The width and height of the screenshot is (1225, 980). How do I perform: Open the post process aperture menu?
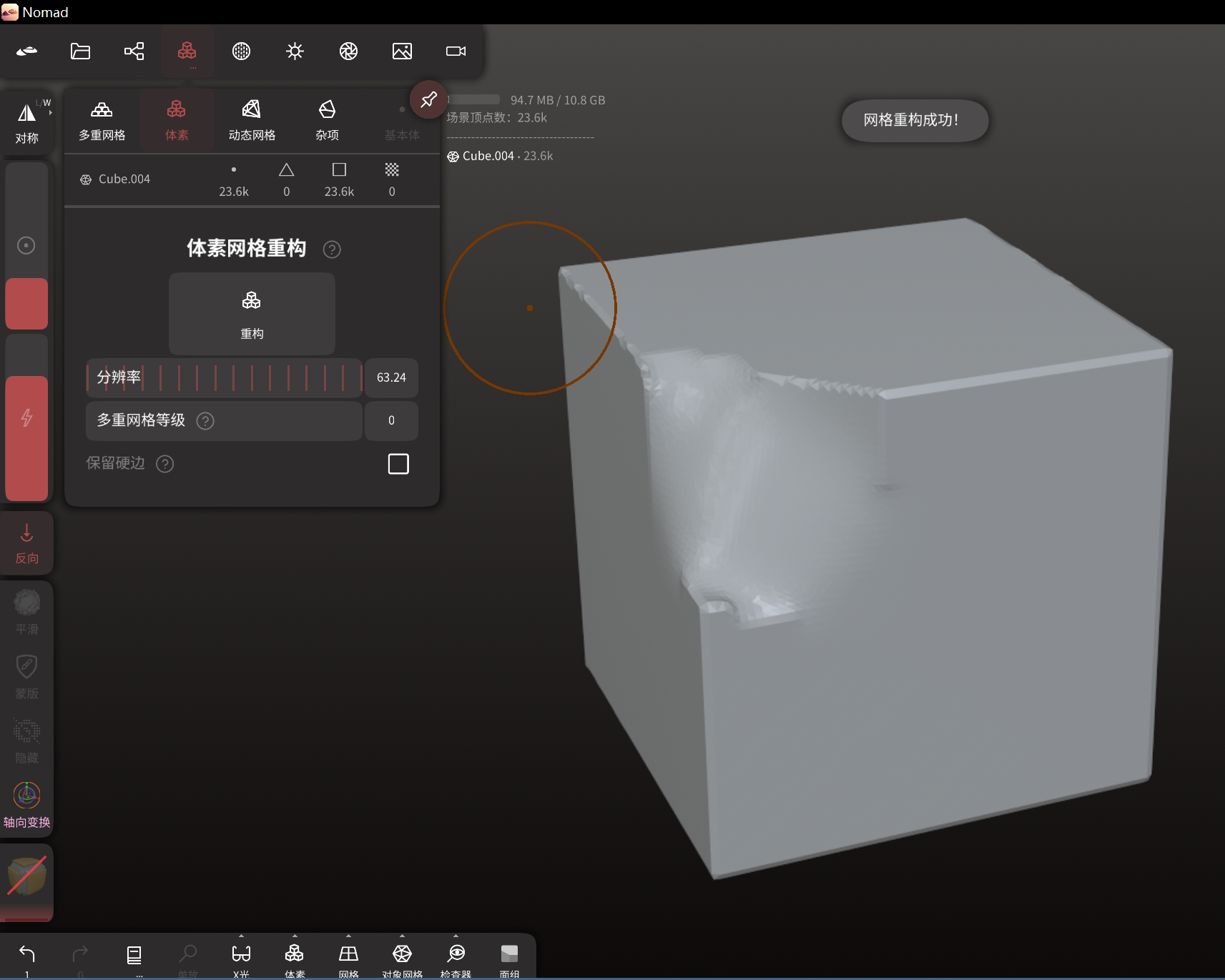click(x=348, y=51)
